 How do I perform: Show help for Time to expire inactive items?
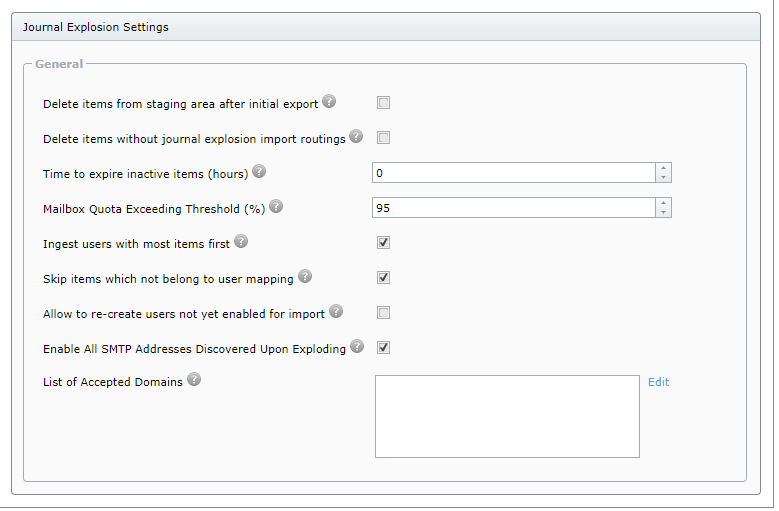tap(259, 172)
